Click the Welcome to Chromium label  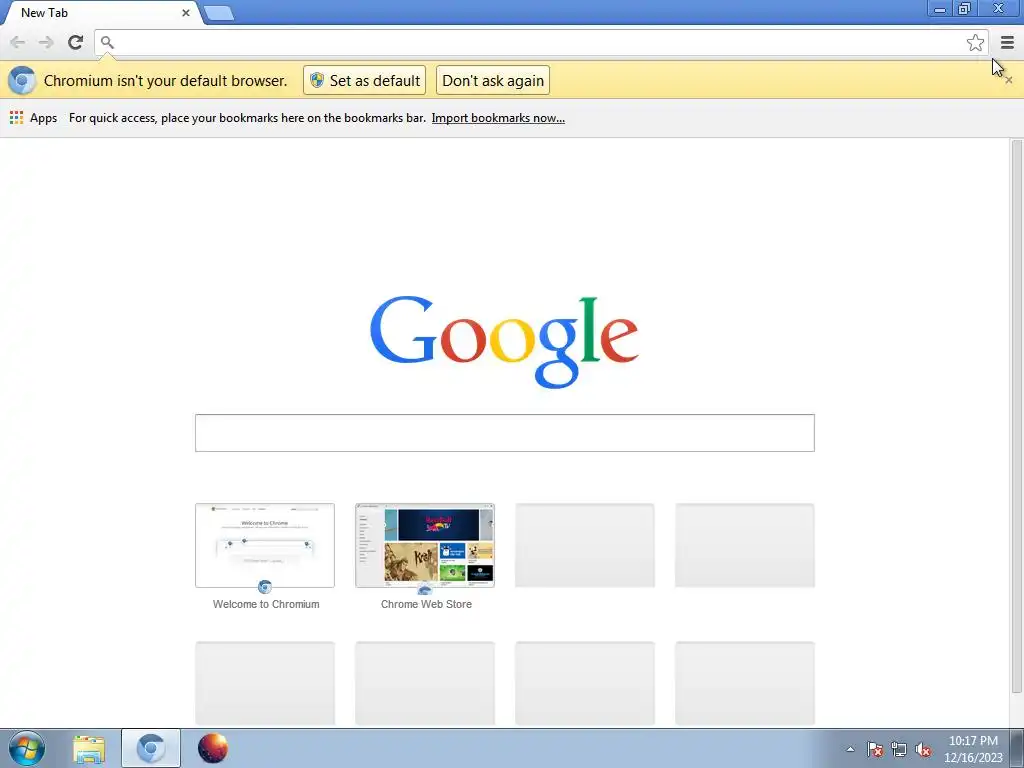click(266, 604)
